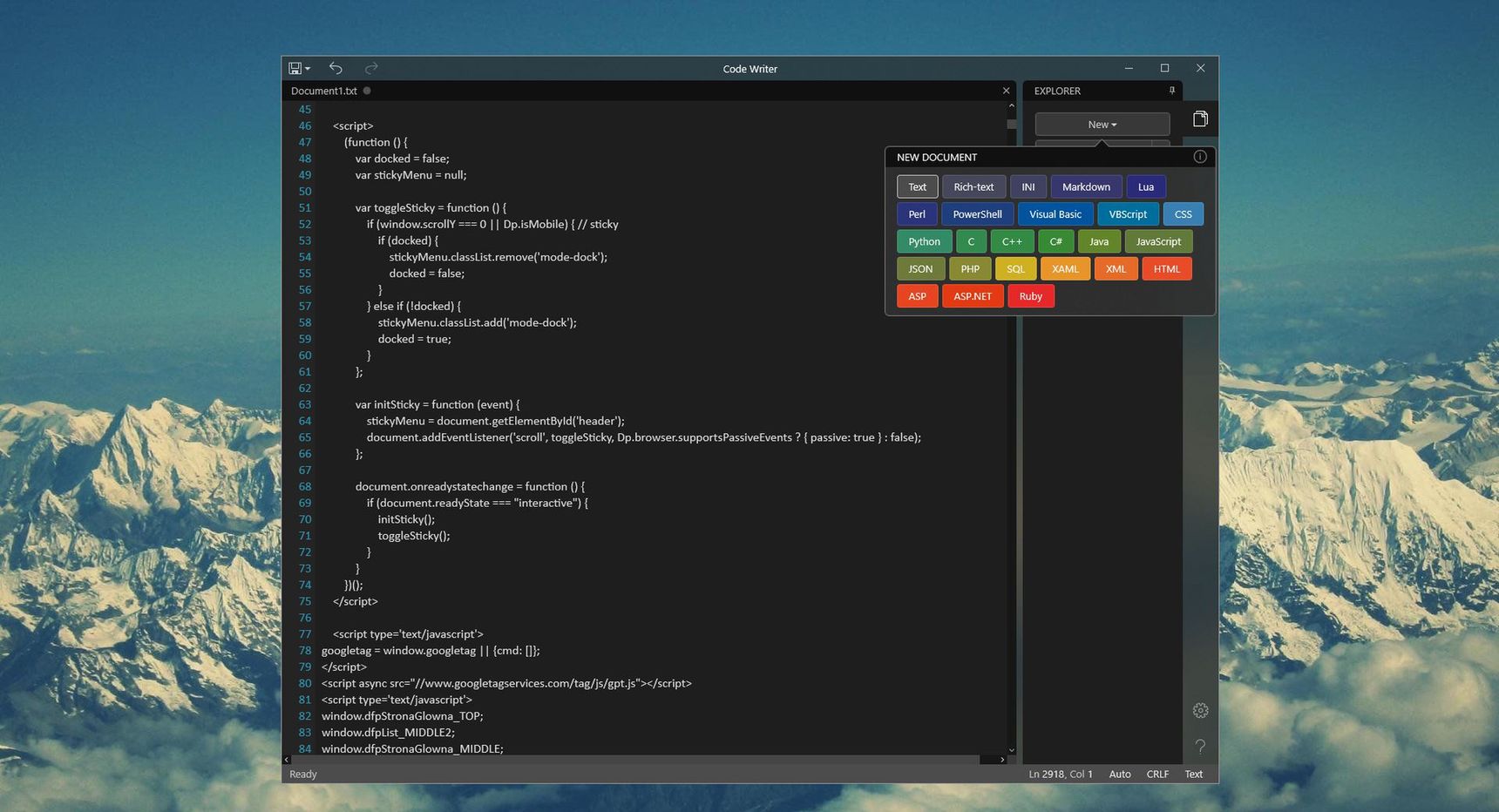Screen dimensions: 1499x812
Task: Open the New document dropdown
Action: click(1102, 125)
